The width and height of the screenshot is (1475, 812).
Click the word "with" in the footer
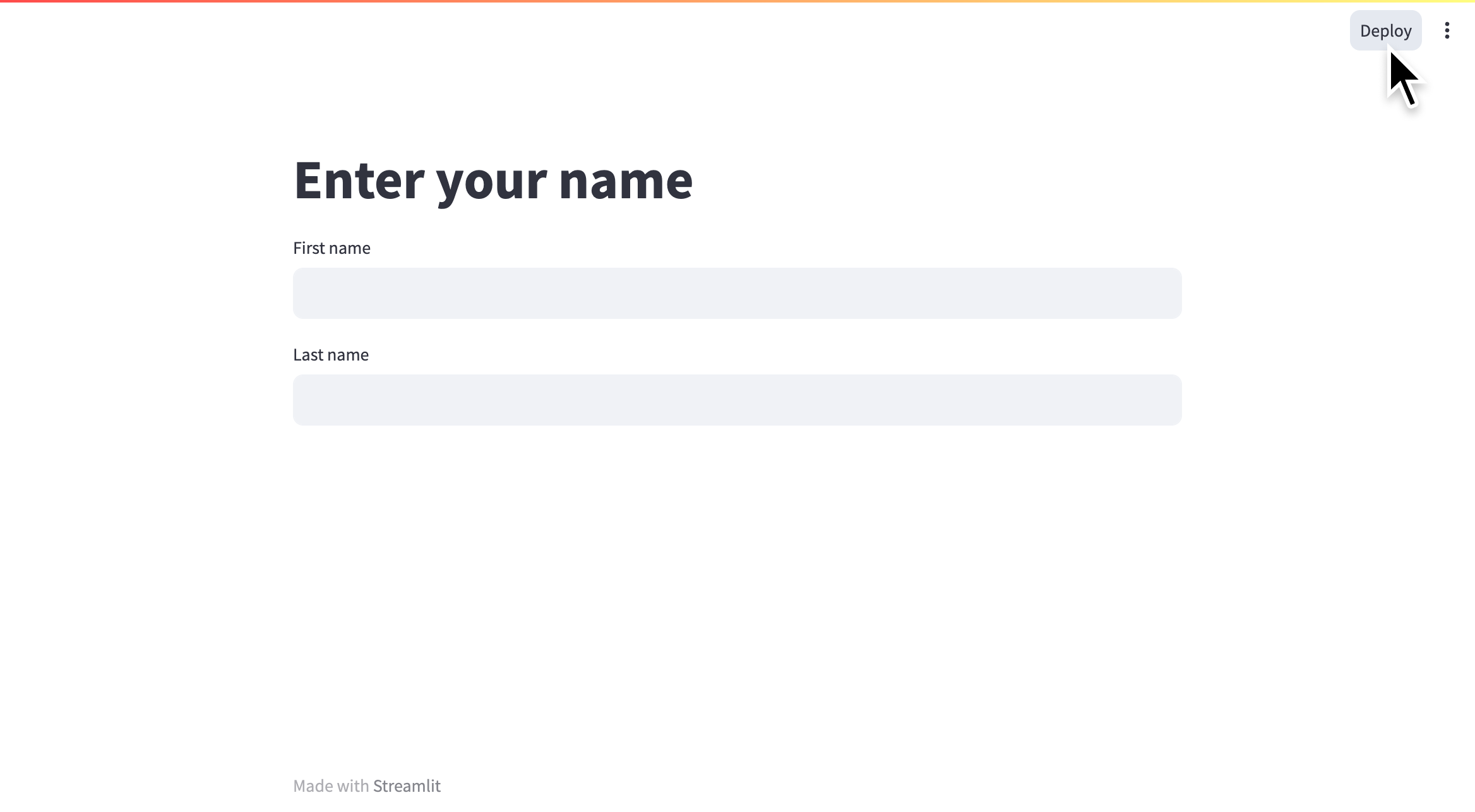tap(353, 786)
